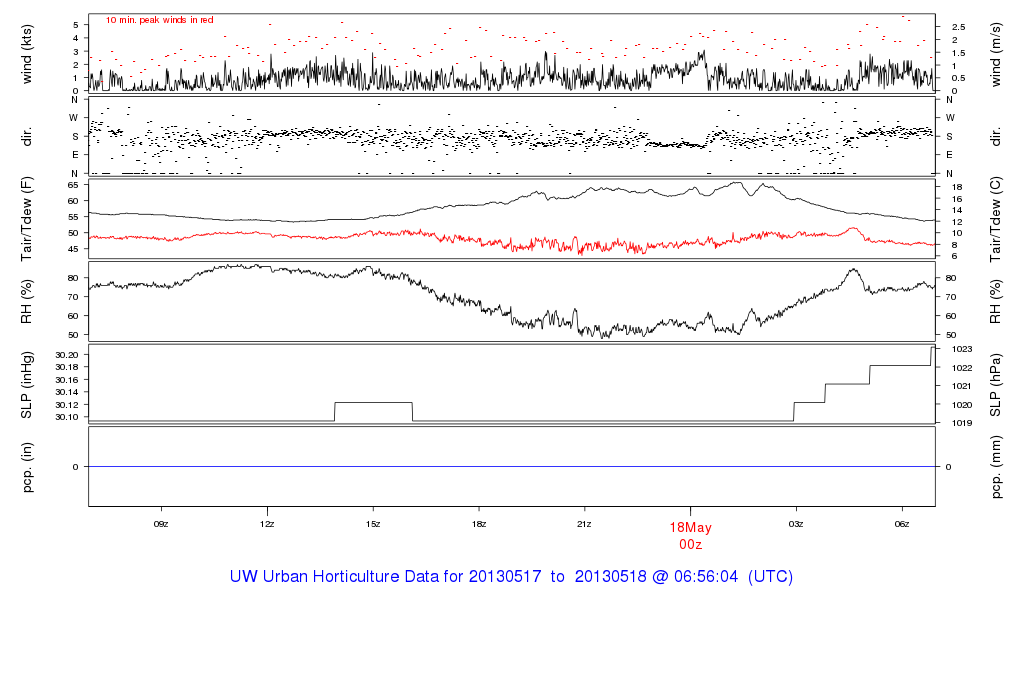Click the '18z' time tick label

479,524
